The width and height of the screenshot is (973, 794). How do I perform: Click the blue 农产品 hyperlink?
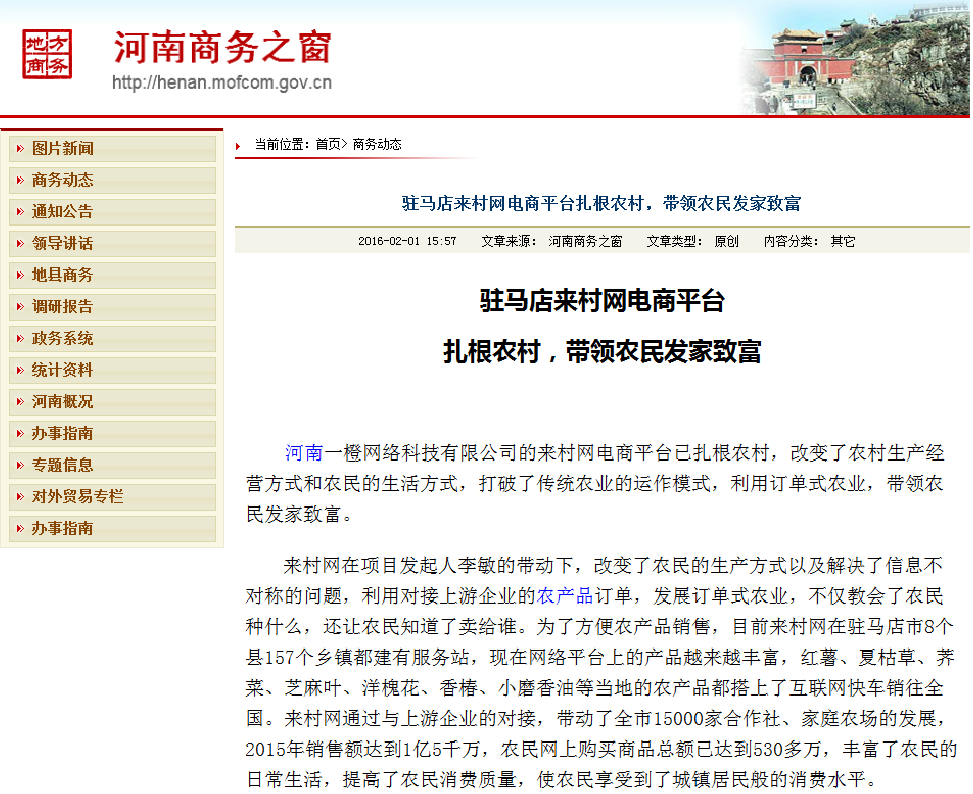[565, 596]
